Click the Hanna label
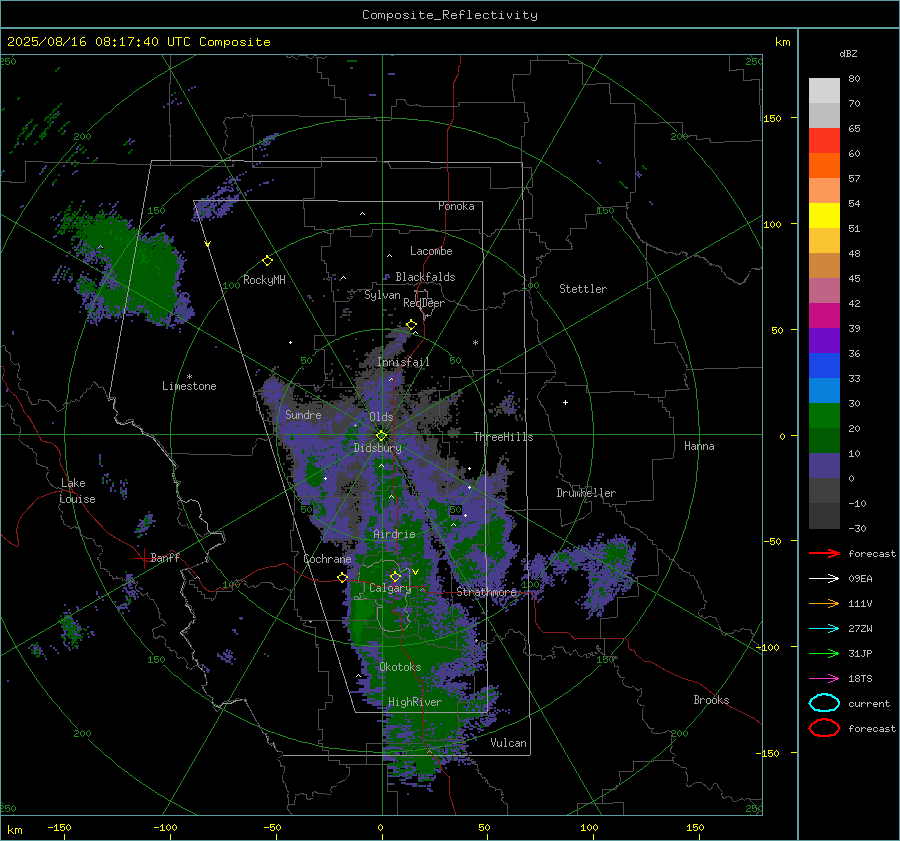 coord(699,446)
